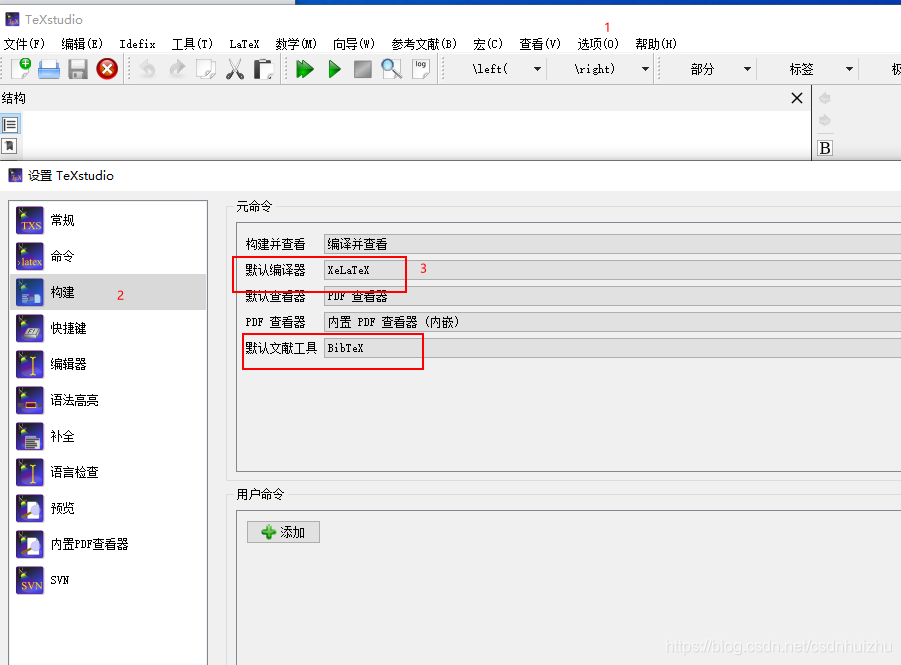
Task: Open the 内置PDF查看器 settings page
Action: (109, 544)
